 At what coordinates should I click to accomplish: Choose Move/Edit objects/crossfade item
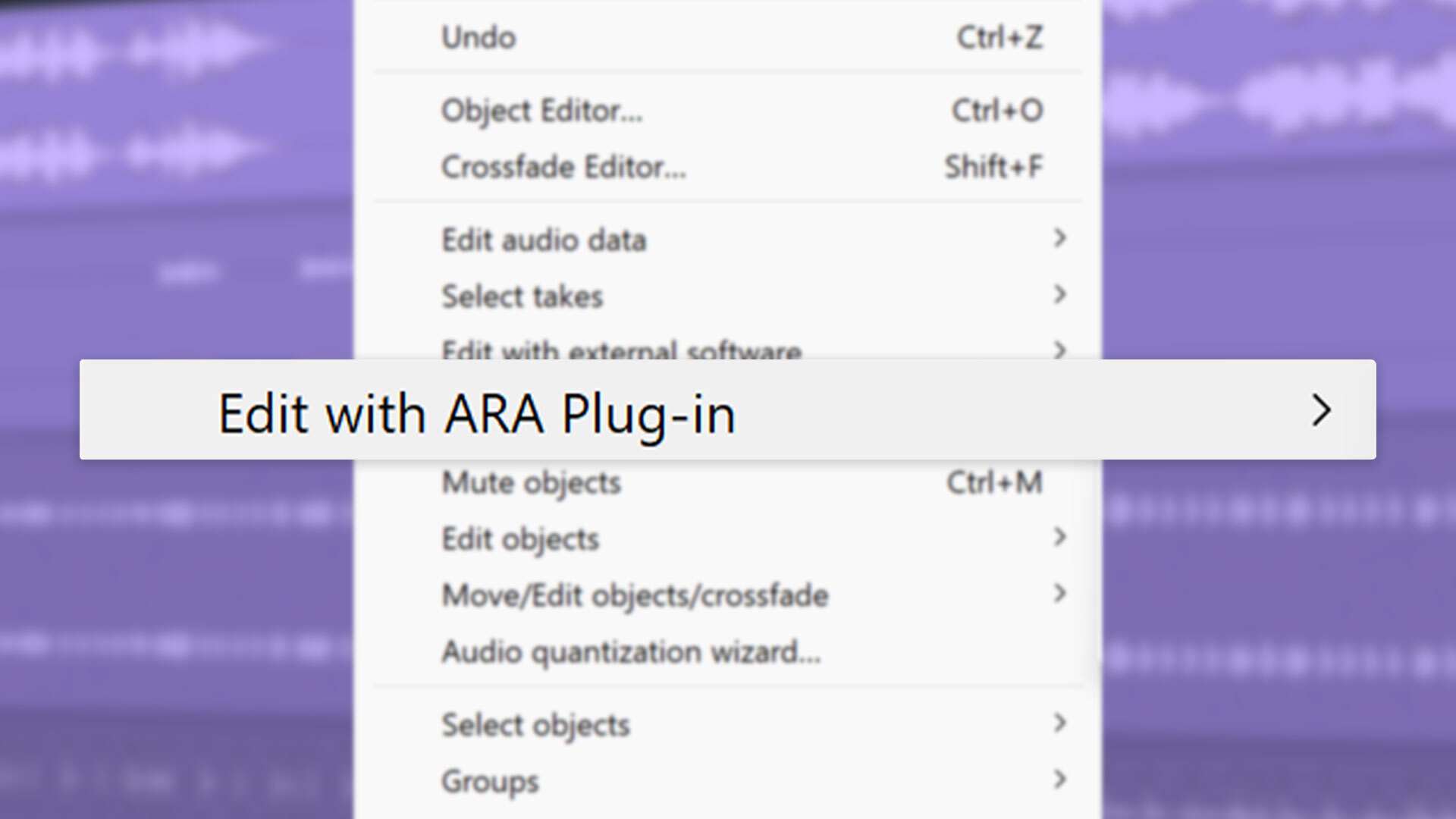tap(727, 595)
